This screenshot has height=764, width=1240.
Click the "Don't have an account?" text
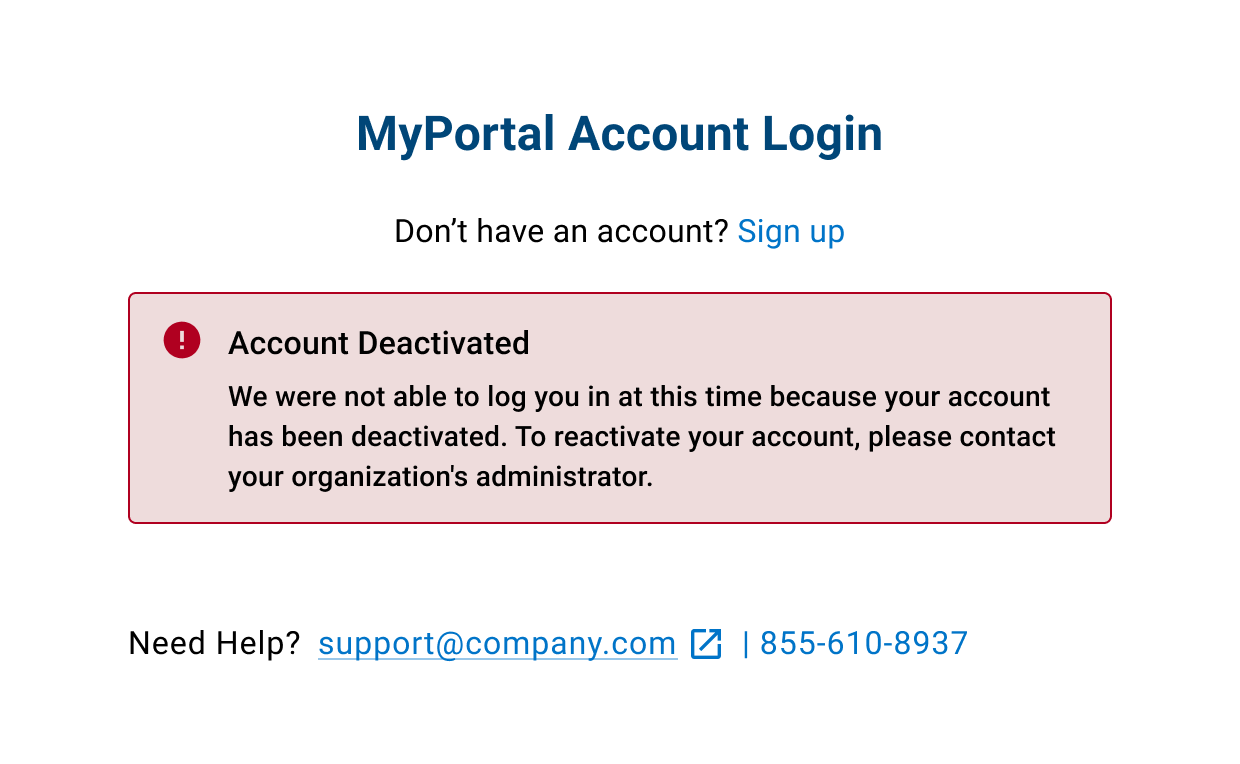tap(561, 232)
